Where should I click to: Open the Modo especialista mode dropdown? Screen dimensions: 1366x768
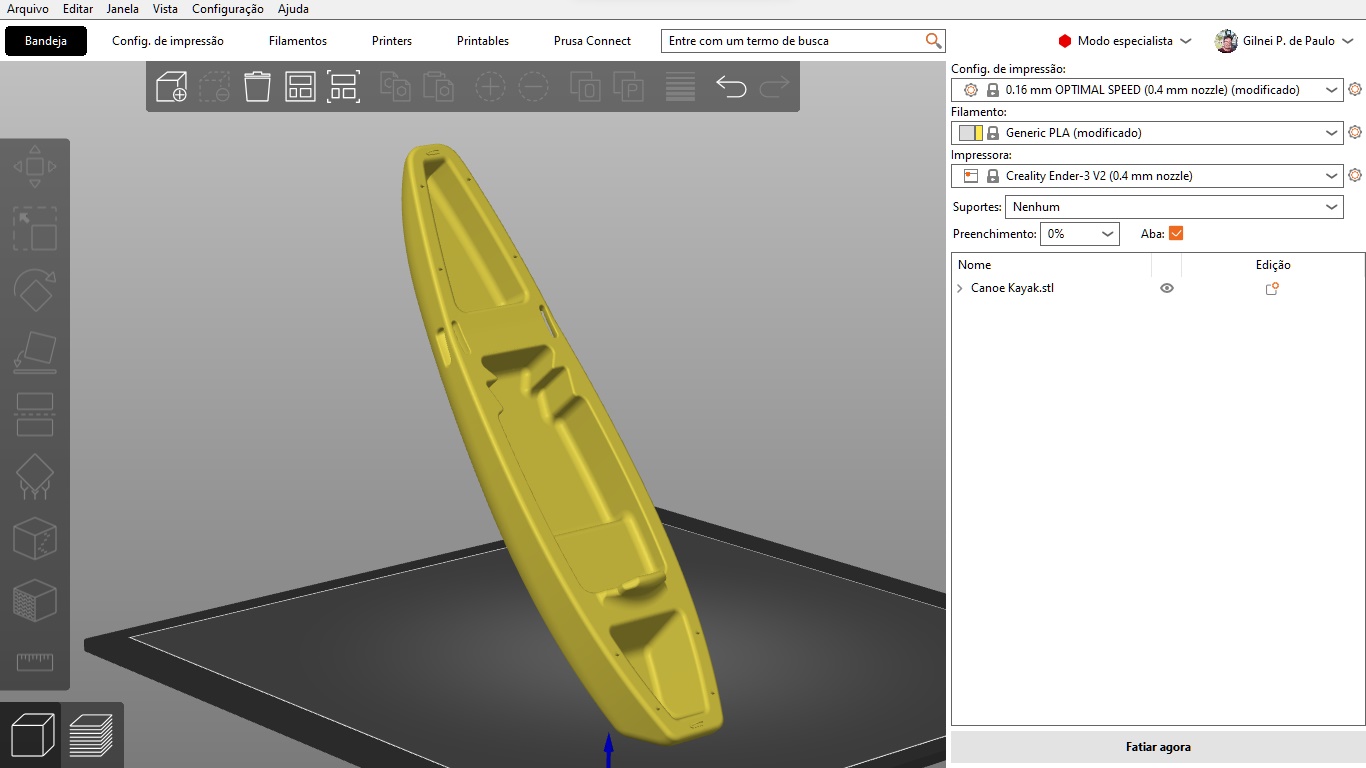tap(1125, 41)
